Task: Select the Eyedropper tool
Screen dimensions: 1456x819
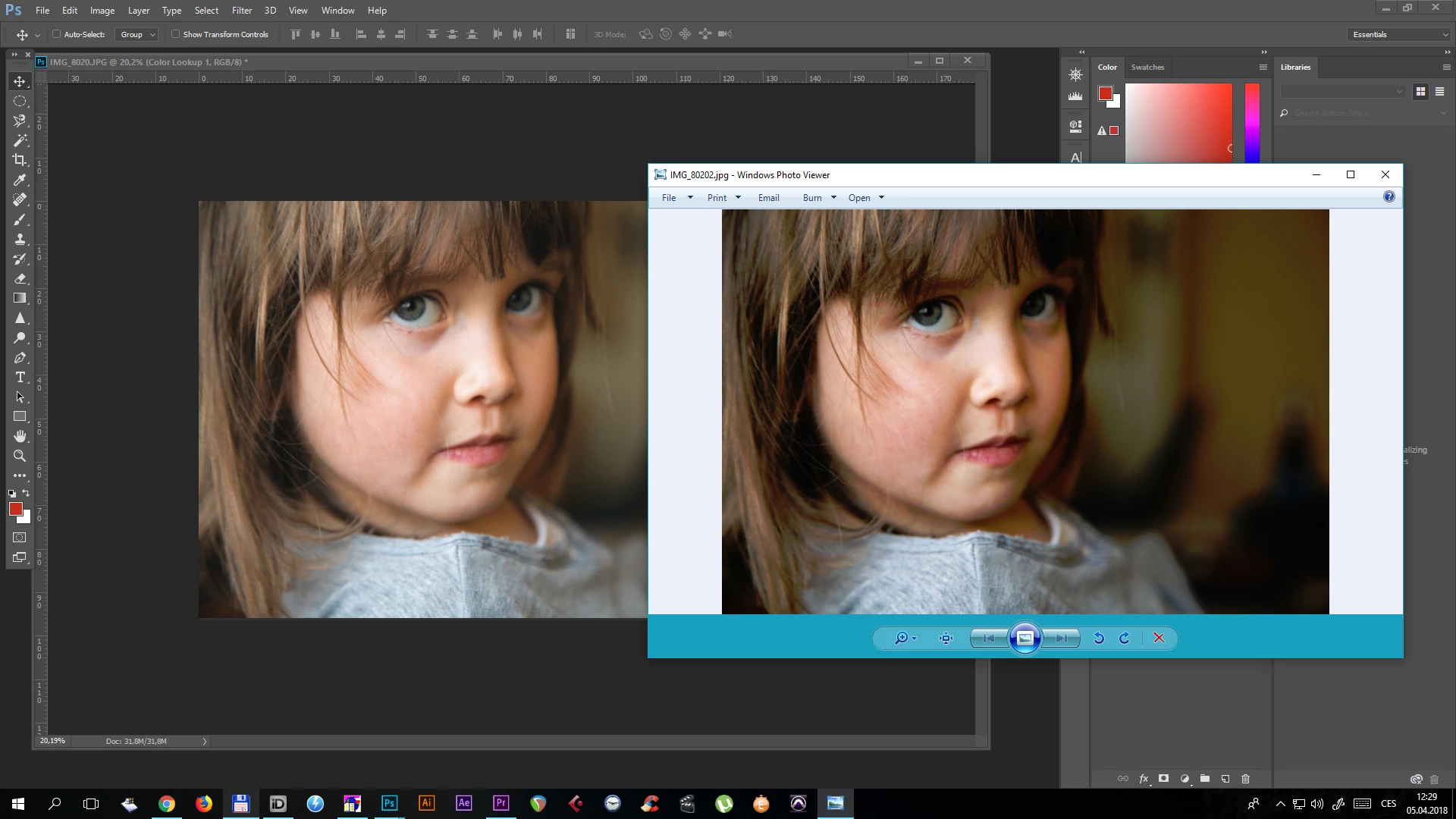Action: click(x=20, y=180)
